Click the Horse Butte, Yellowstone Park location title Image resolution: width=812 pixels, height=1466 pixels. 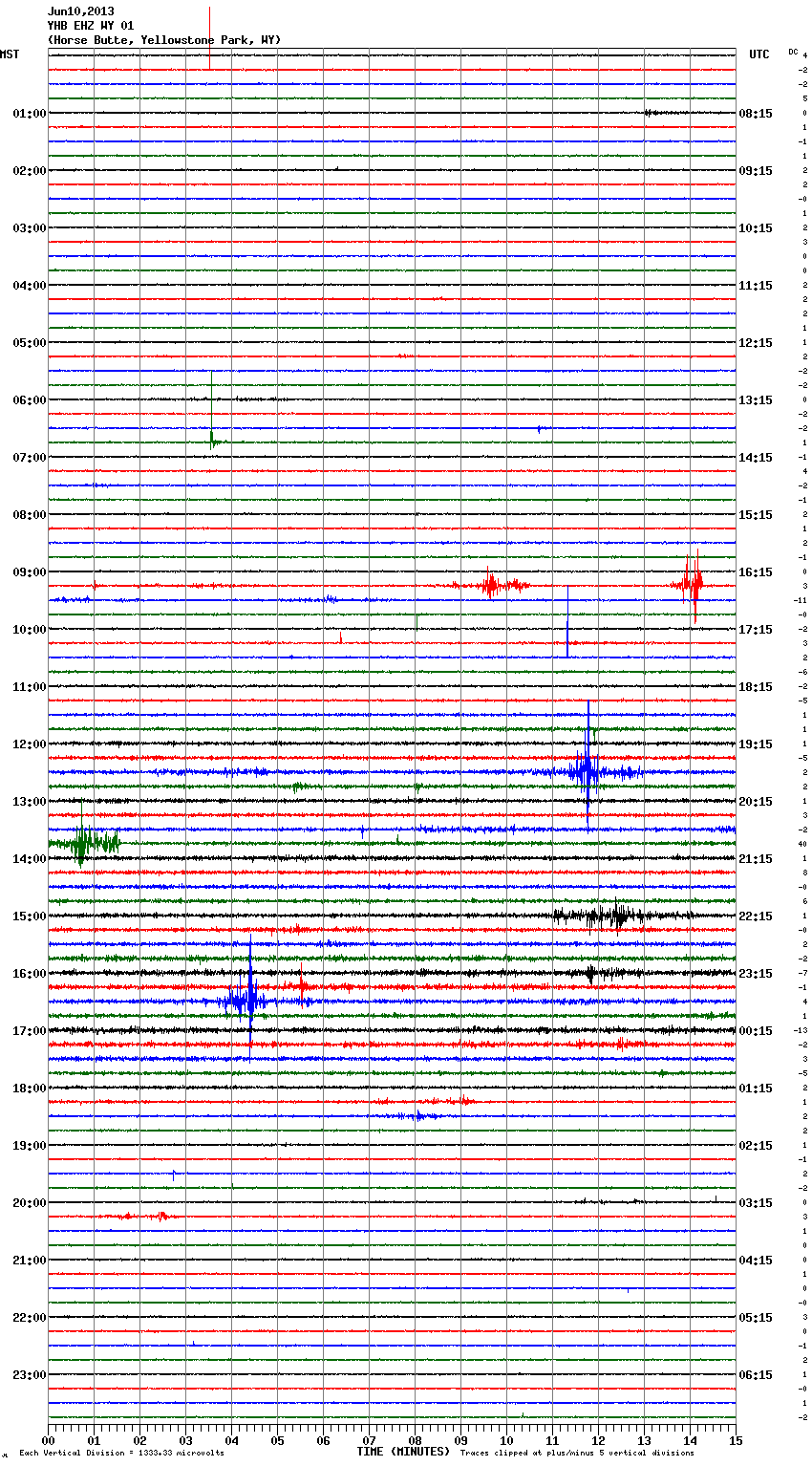tap(164, 40)
